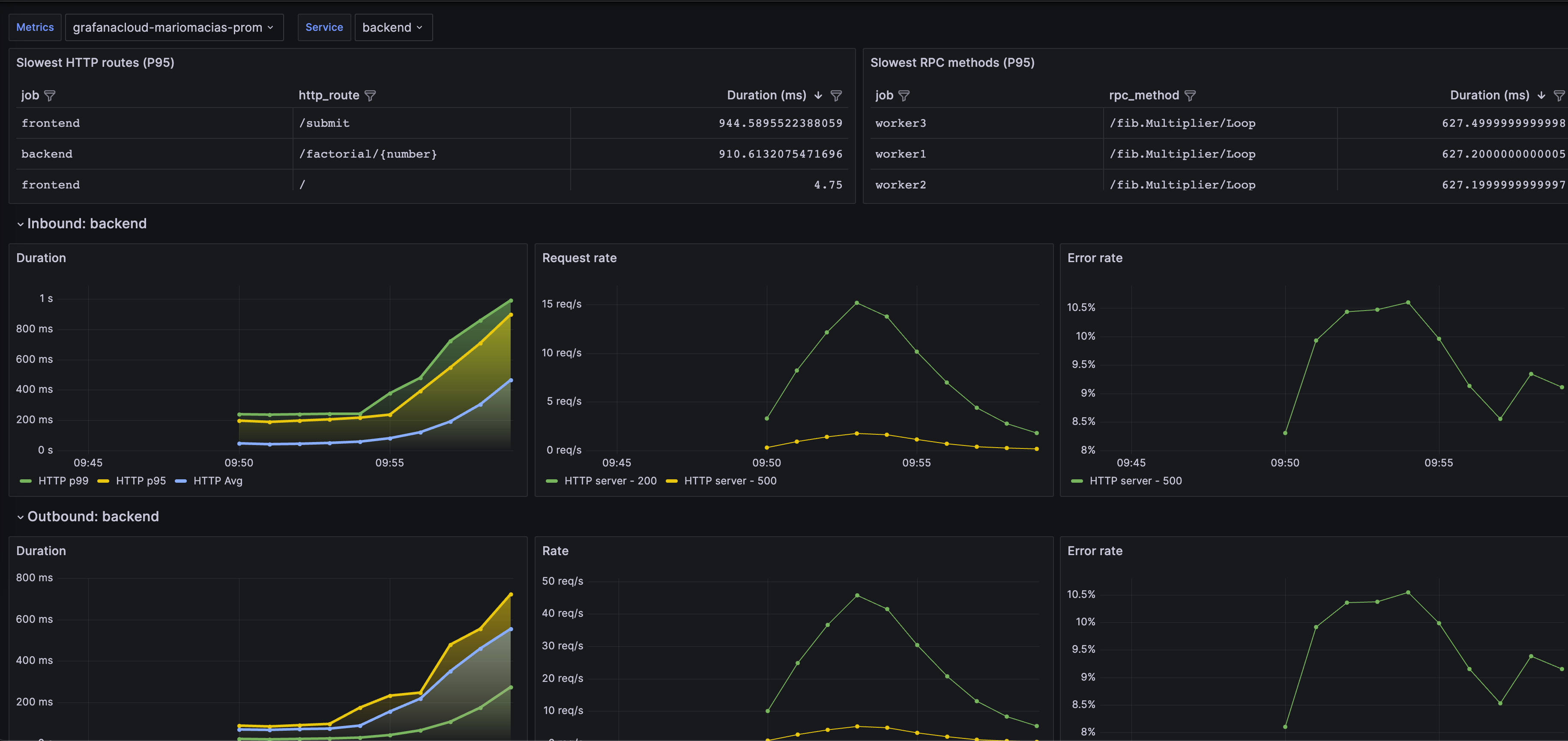The width and height of the screenshot is (1568, 741).
Task: Click sort arrow on RPC methods Duration column
Action: pos(1541,96)
